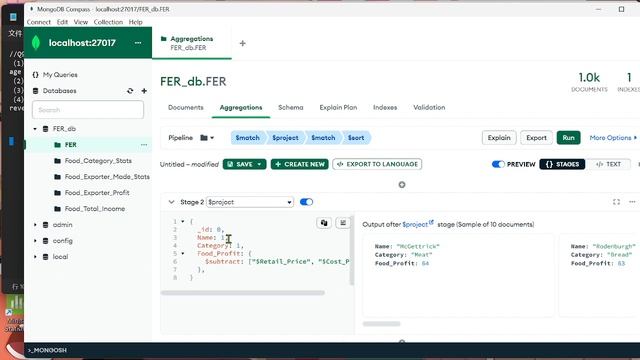The height and width of the screenshot is (360, 640).
Task: Switch to Text view
Action: (608, 164)
